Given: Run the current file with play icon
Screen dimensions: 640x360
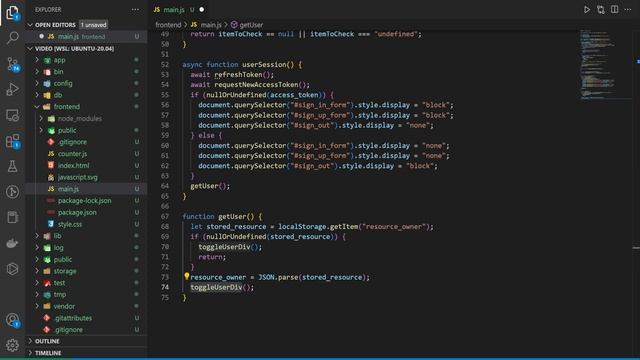Looking at the screenshot, I should pos(587,9).
